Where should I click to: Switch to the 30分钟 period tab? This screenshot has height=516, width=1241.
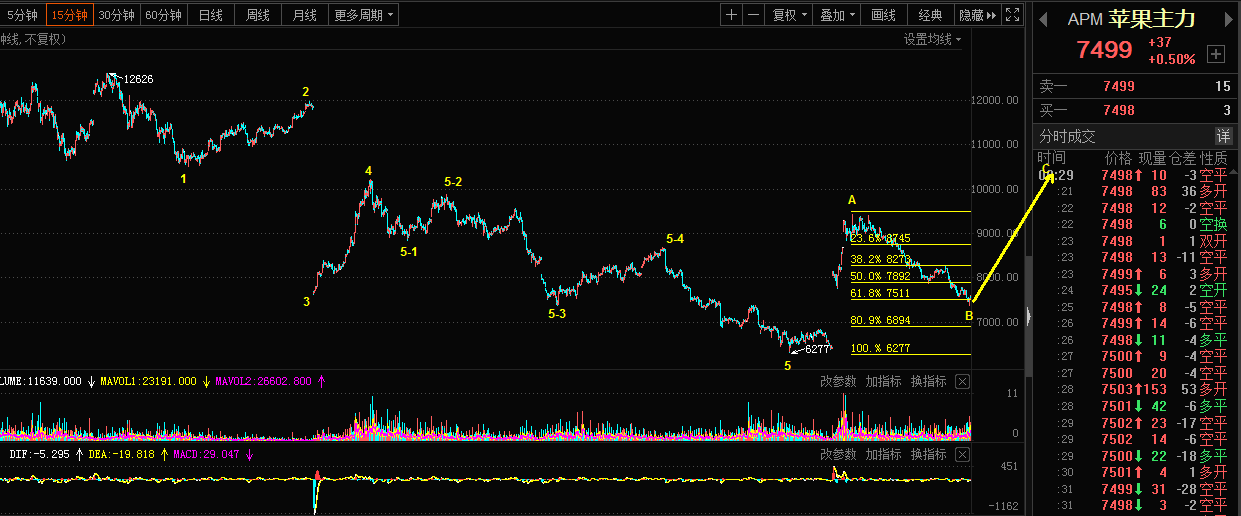point(116,15)
